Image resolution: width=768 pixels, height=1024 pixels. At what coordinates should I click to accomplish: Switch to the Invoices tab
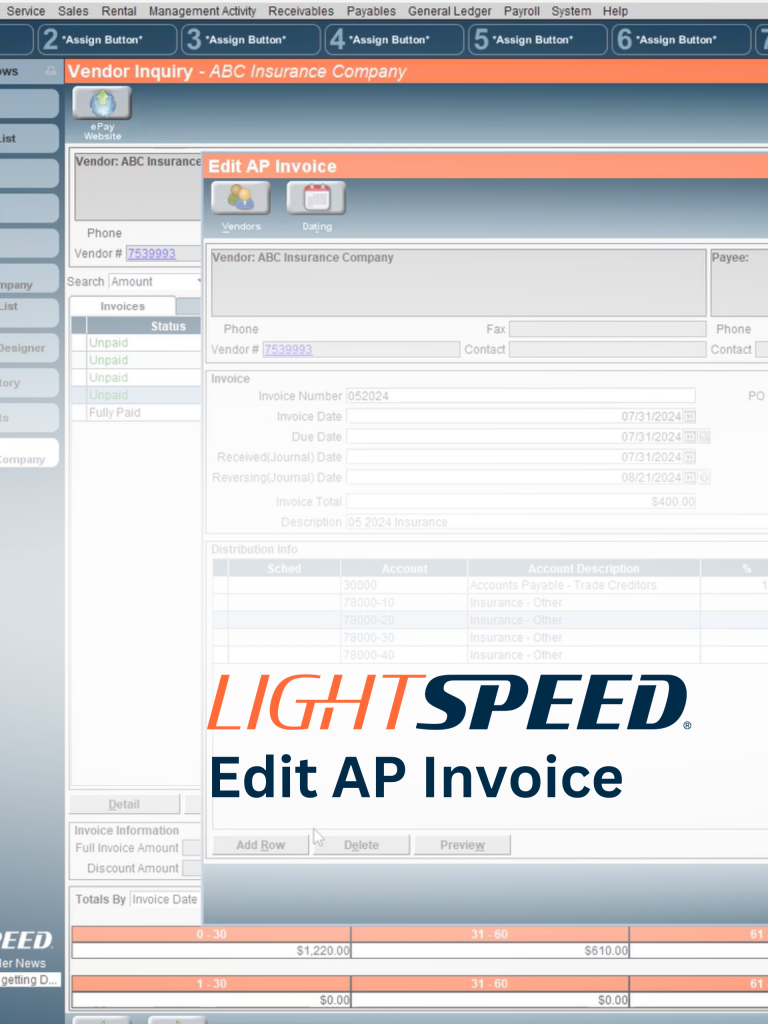point(122,306)
